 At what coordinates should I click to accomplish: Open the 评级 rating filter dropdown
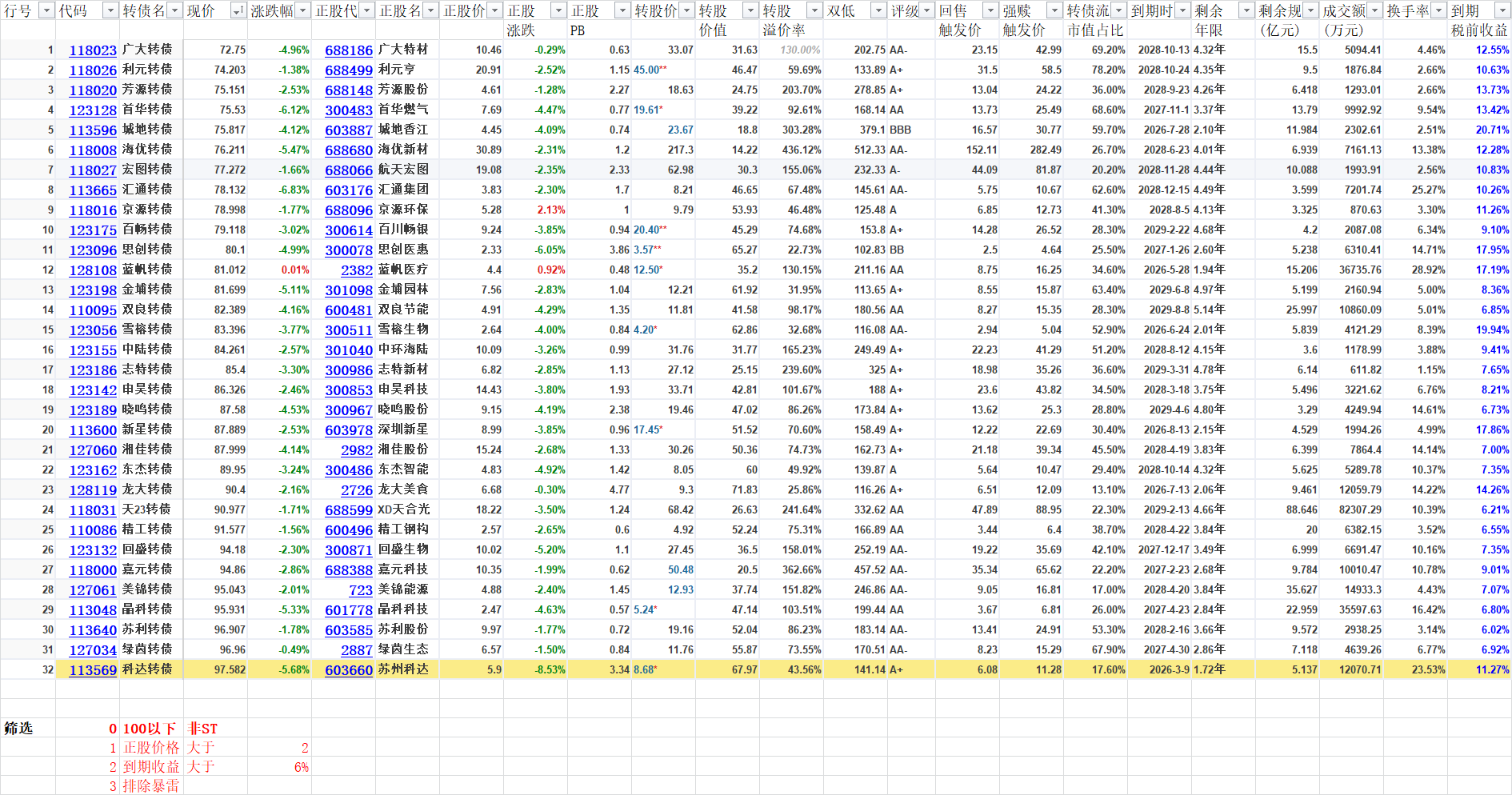(x=926, y=10)
